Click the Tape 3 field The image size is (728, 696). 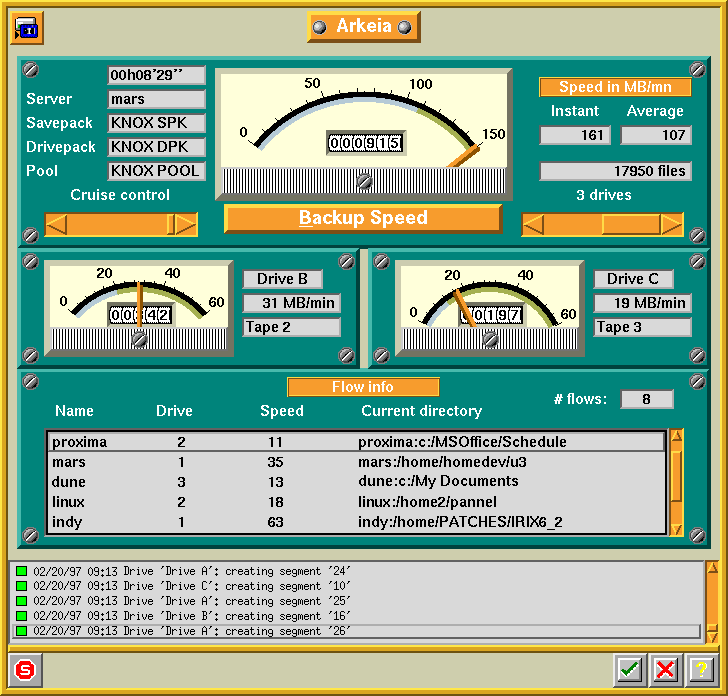pos(643,327)
